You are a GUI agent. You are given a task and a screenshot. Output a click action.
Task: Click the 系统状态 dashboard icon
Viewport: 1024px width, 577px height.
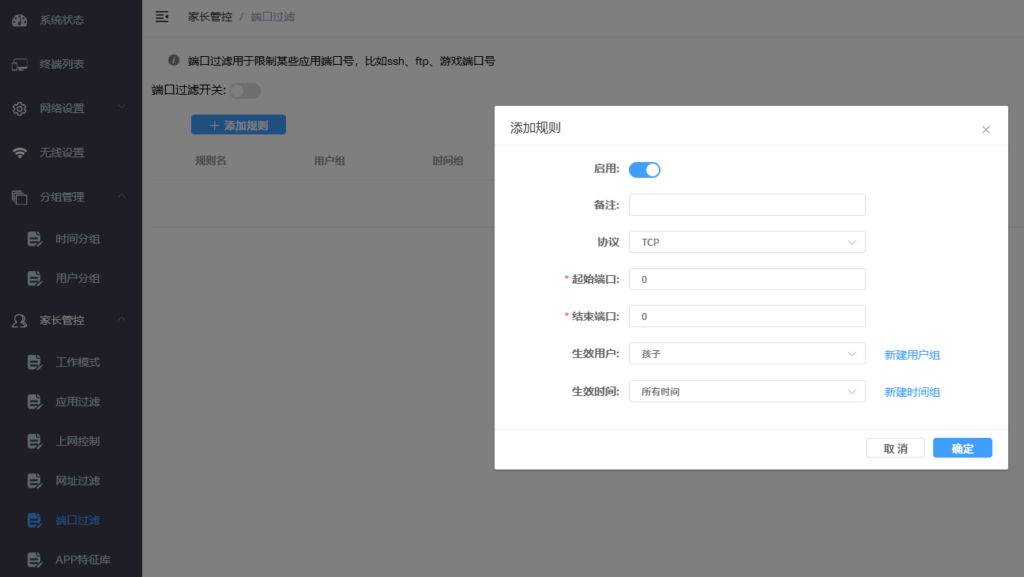20,20
